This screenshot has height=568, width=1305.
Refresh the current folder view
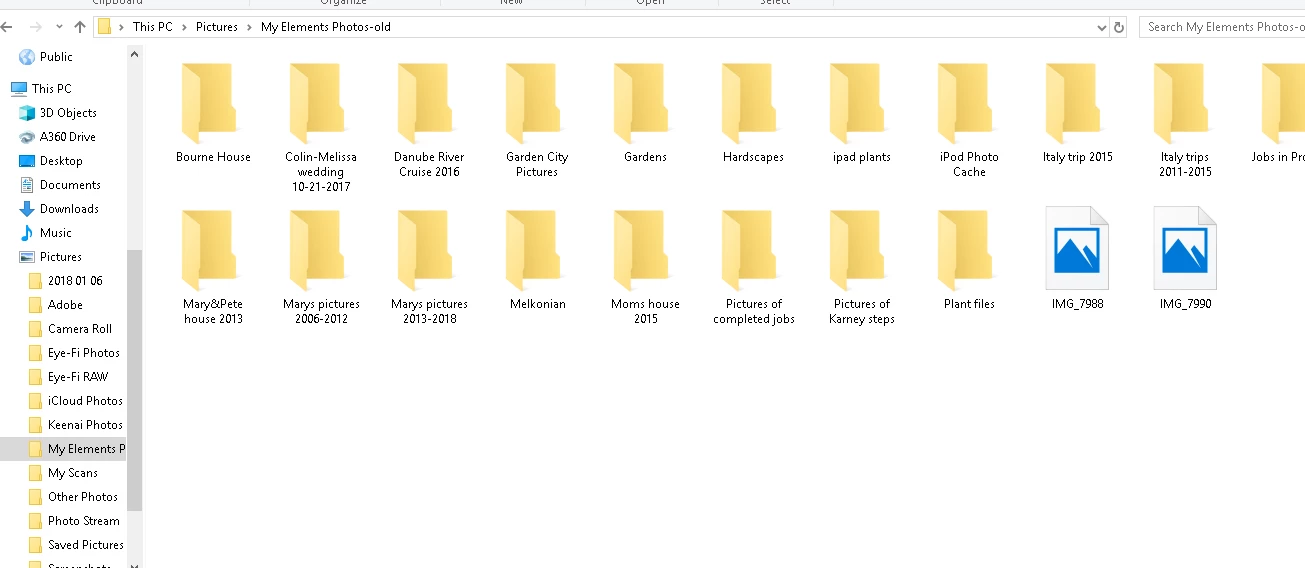click(1118, 27)
